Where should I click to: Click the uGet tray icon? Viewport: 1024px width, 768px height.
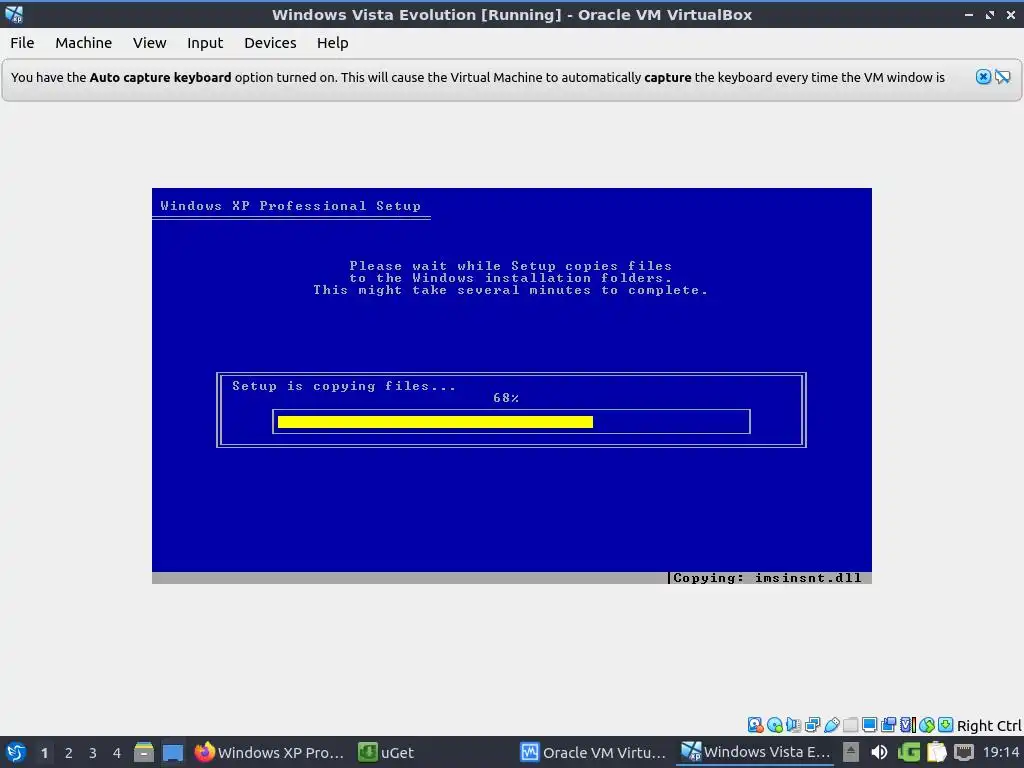pos(908,752)
